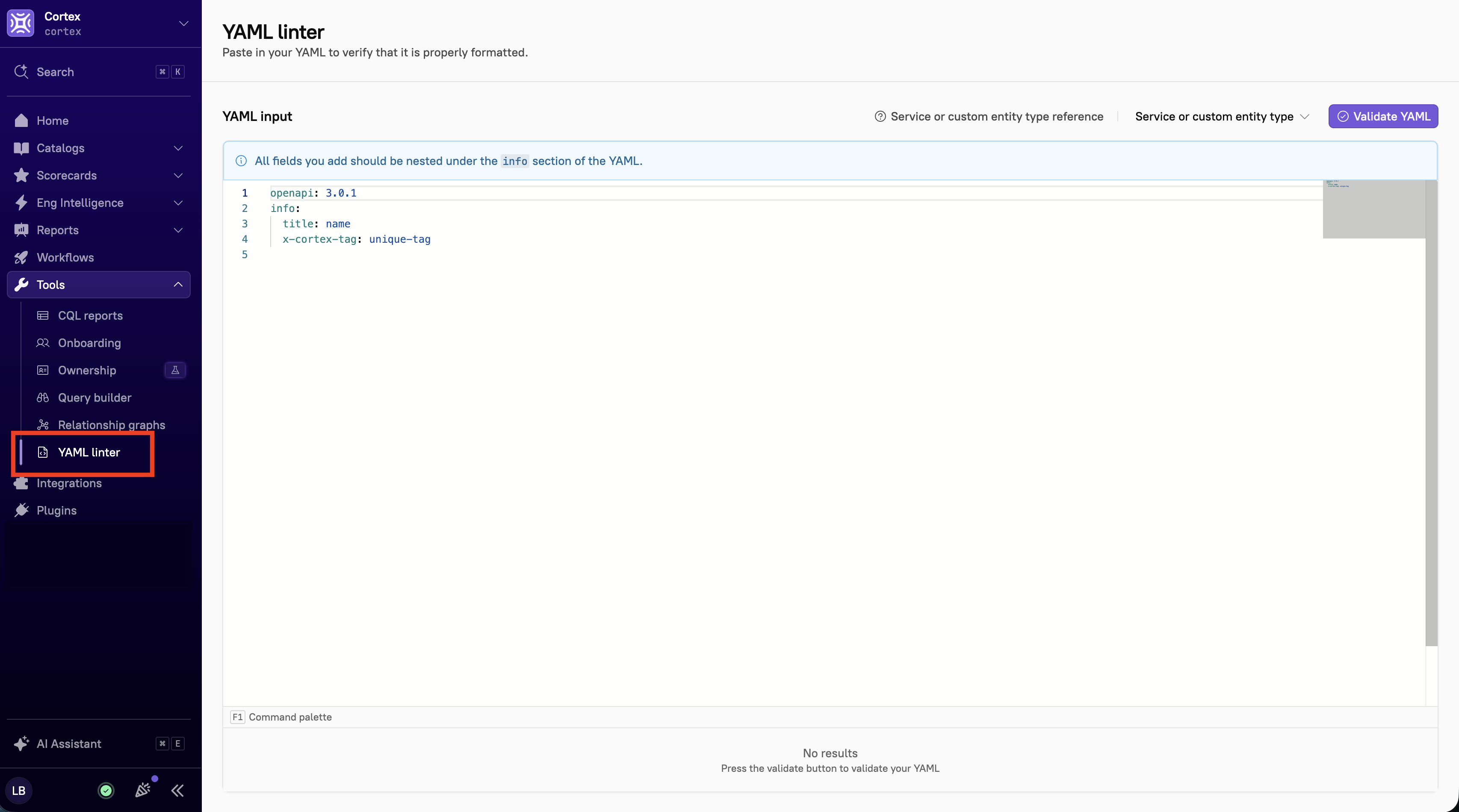Expand the Eng Intelligence chevron
This screenshot has height=812, width=1459.
[178, 203]
